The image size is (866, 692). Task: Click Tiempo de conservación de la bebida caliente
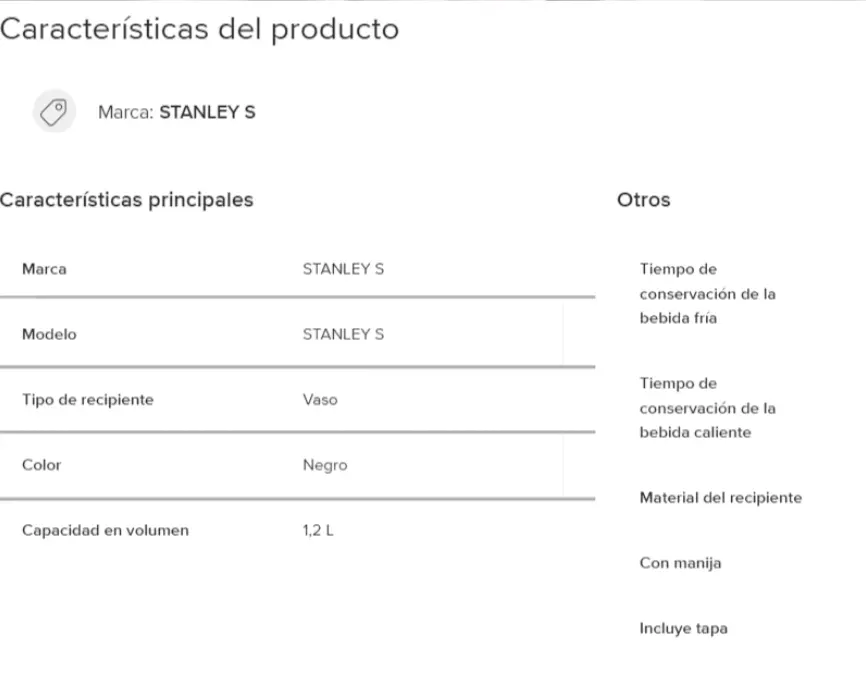(x=707, y=408)
